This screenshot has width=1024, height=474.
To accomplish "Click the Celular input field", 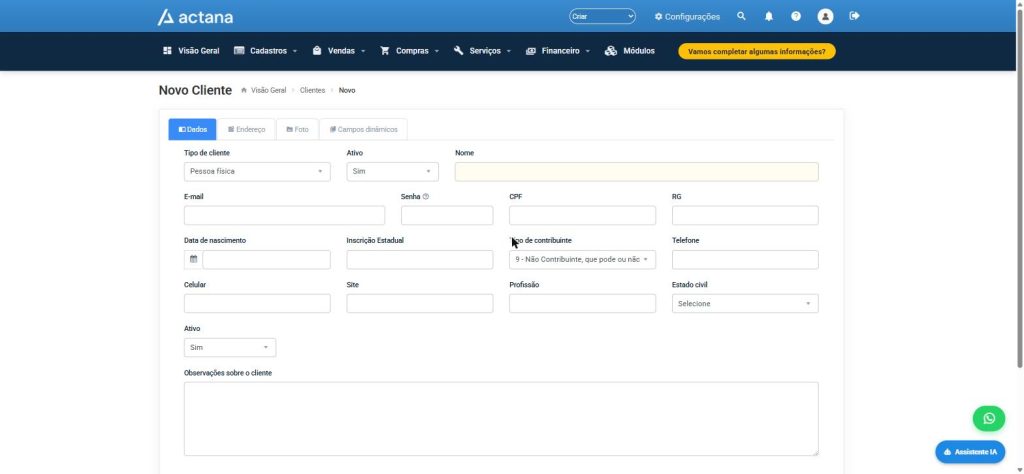I will point(257,304).
